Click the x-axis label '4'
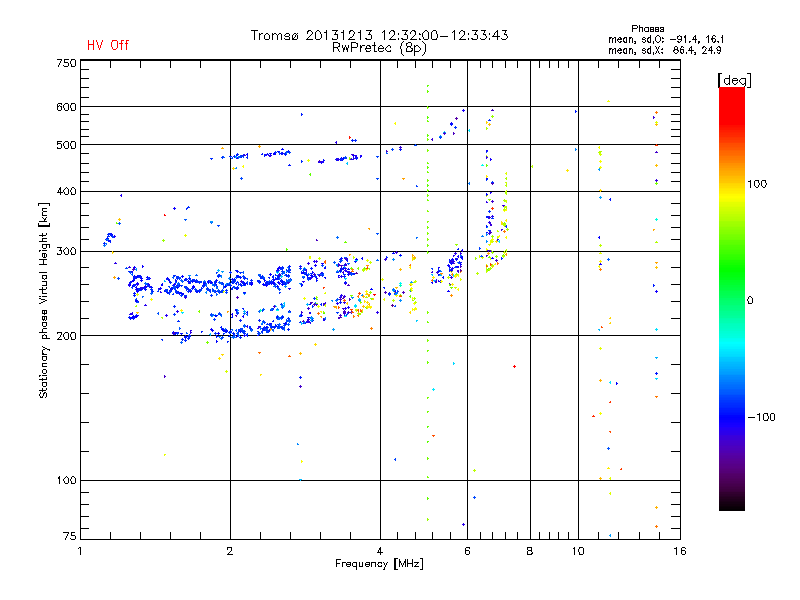Viewport: 800px width, 600px height. [x=380, y=551]
